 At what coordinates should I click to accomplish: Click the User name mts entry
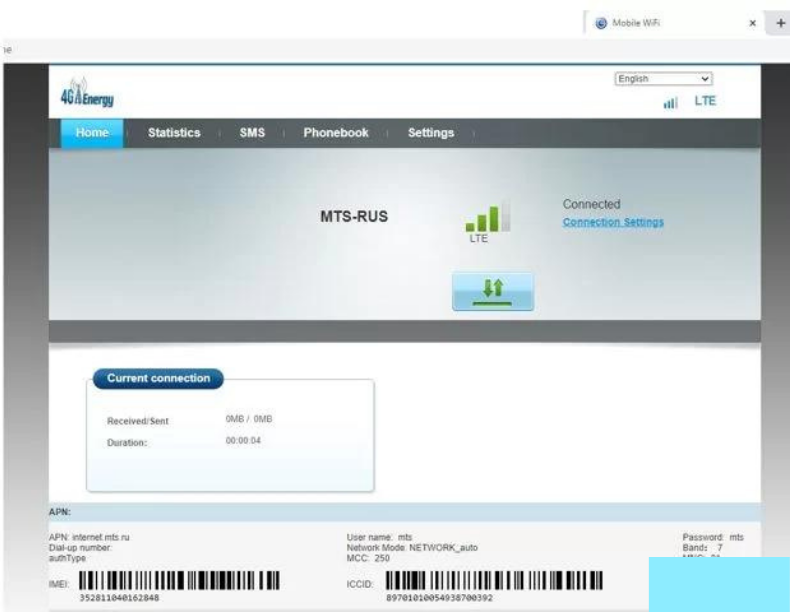(x=379, y=537)
